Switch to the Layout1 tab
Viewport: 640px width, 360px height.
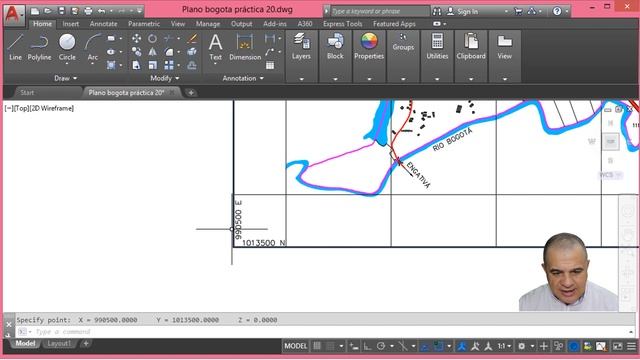[59, 343]
